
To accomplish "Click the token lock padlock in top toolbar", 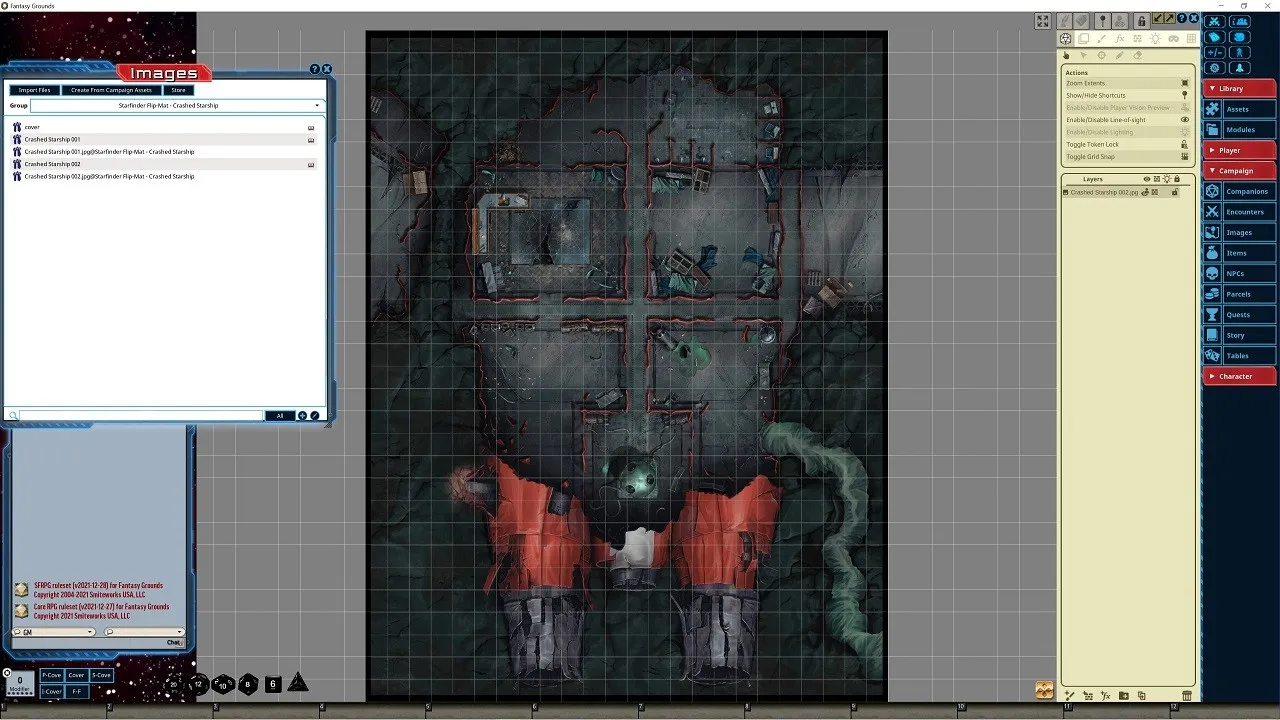I will 1141,21.
